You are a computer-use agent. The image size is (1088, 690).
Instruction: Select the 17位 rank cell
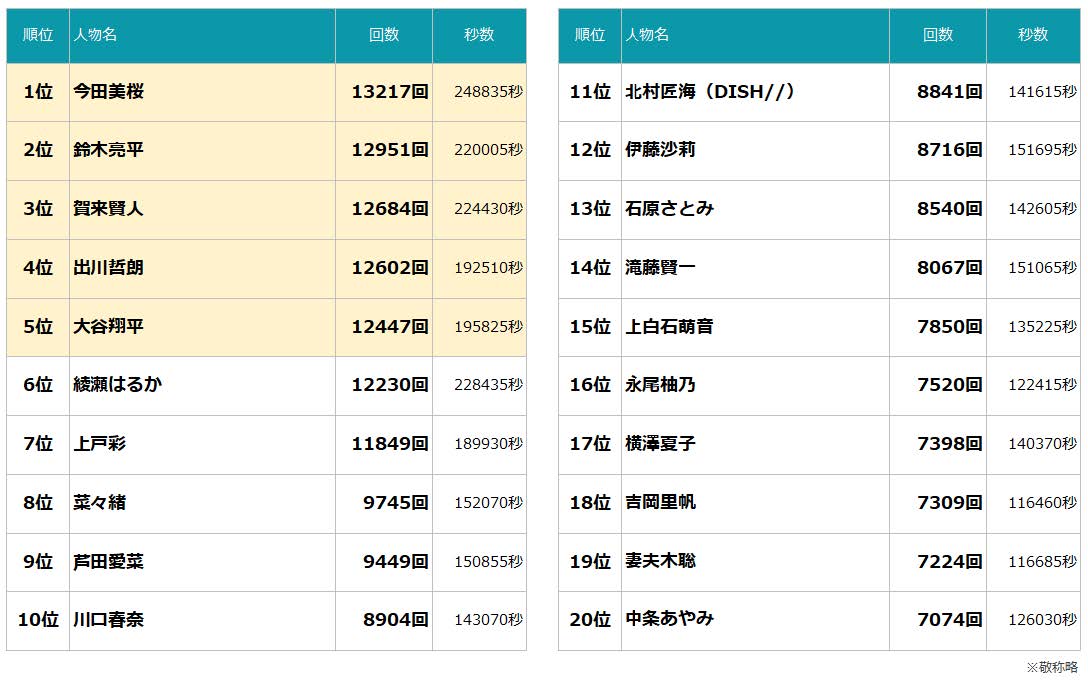click(590, 444)
